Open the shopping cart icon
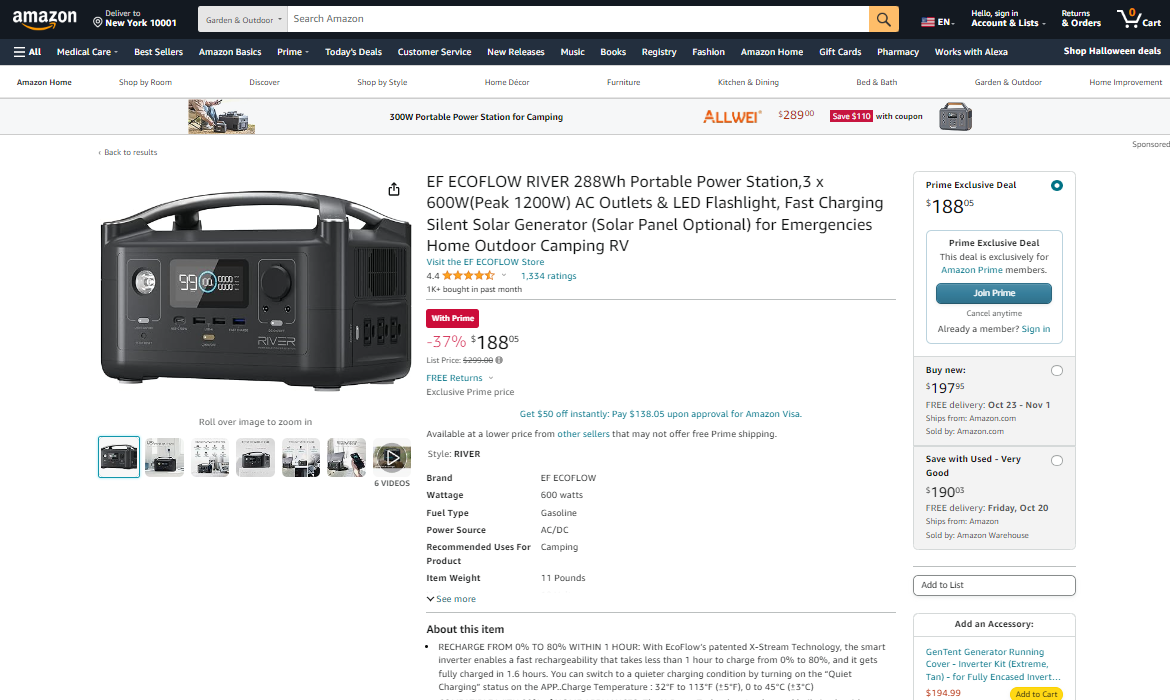1170x700 pixels. pyautogui.click(x=1139, y=19)
